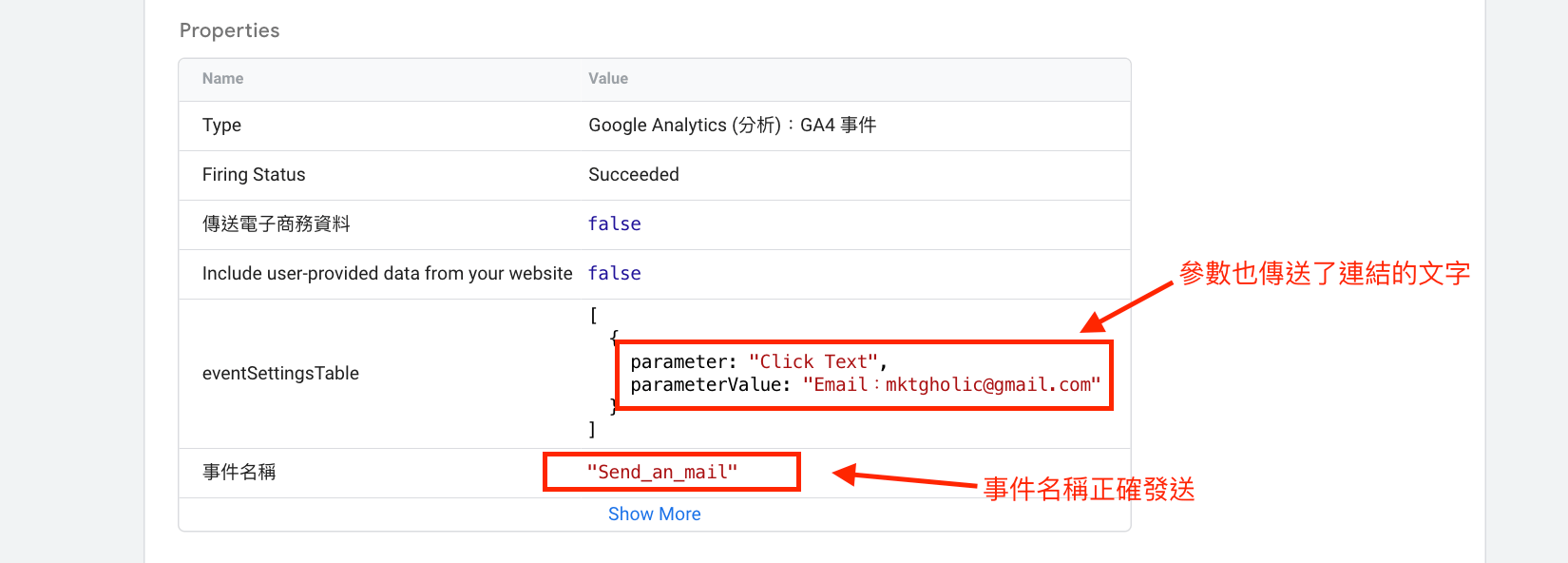Click the 傳送電子商務資料 row label

point(277,224)
